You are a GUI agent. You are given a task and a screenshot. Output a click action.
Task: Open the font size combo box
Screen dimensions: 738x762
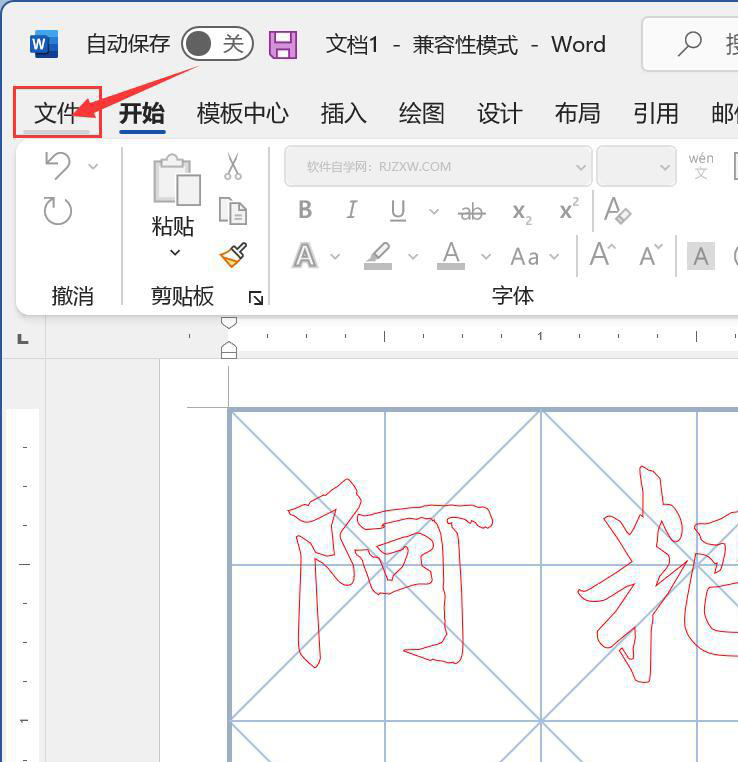636,167
